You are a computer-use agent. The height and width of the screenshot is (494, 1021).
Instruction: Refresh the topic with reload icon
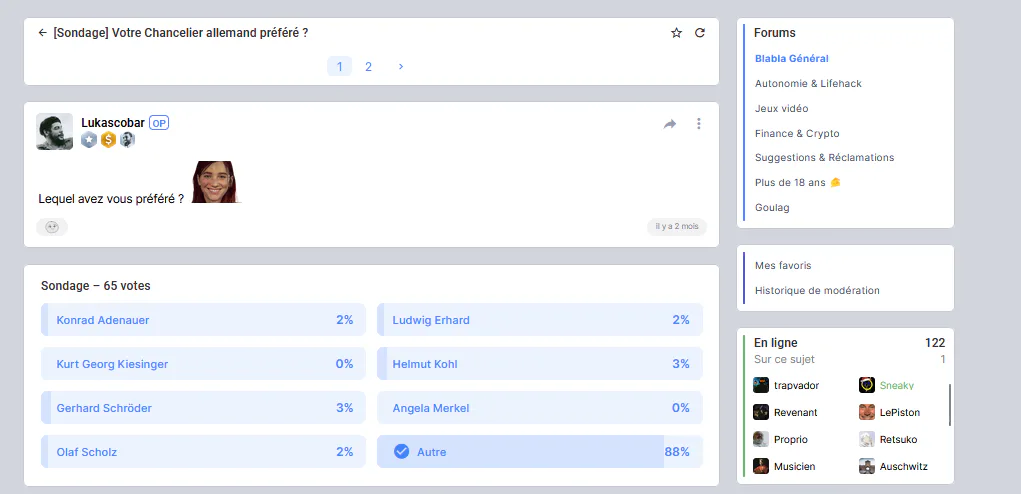click(x=700, y=33)
